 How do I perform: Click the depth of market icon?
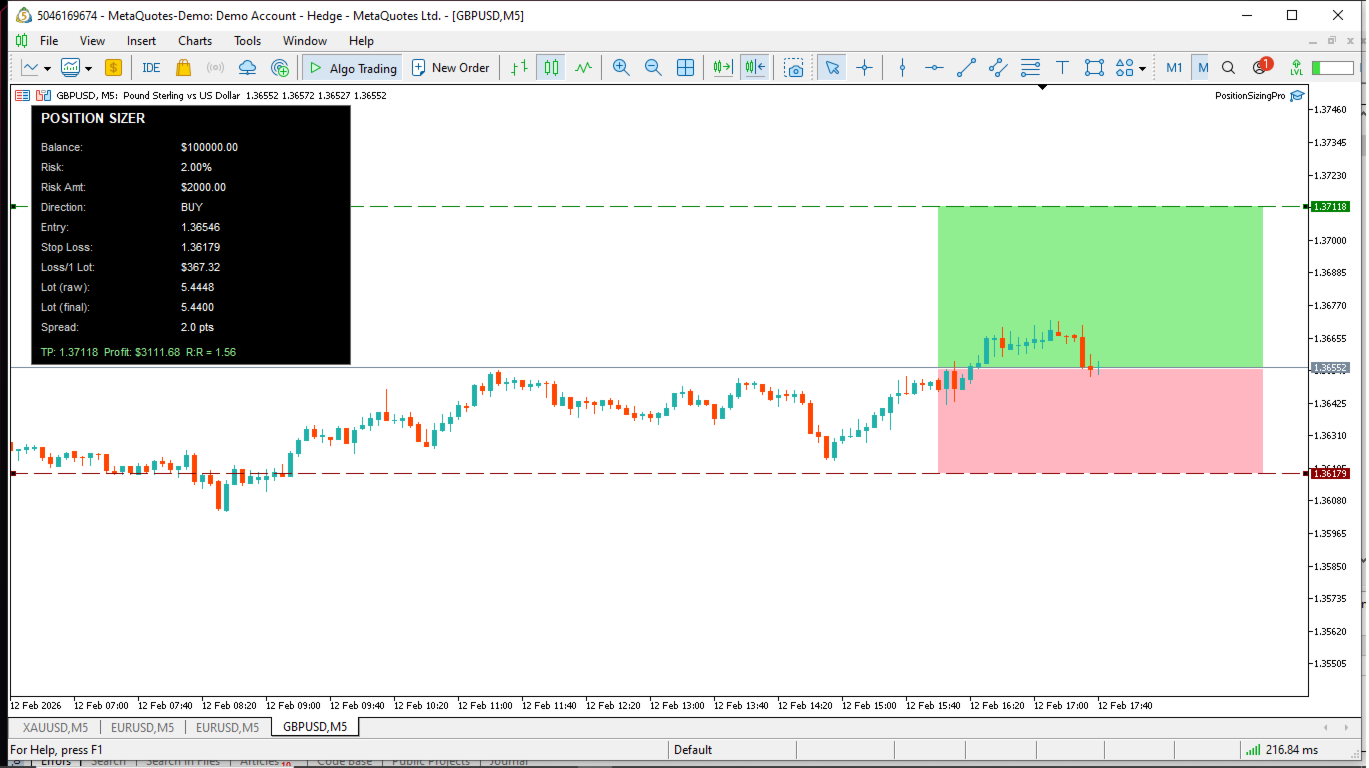[43, 95]
